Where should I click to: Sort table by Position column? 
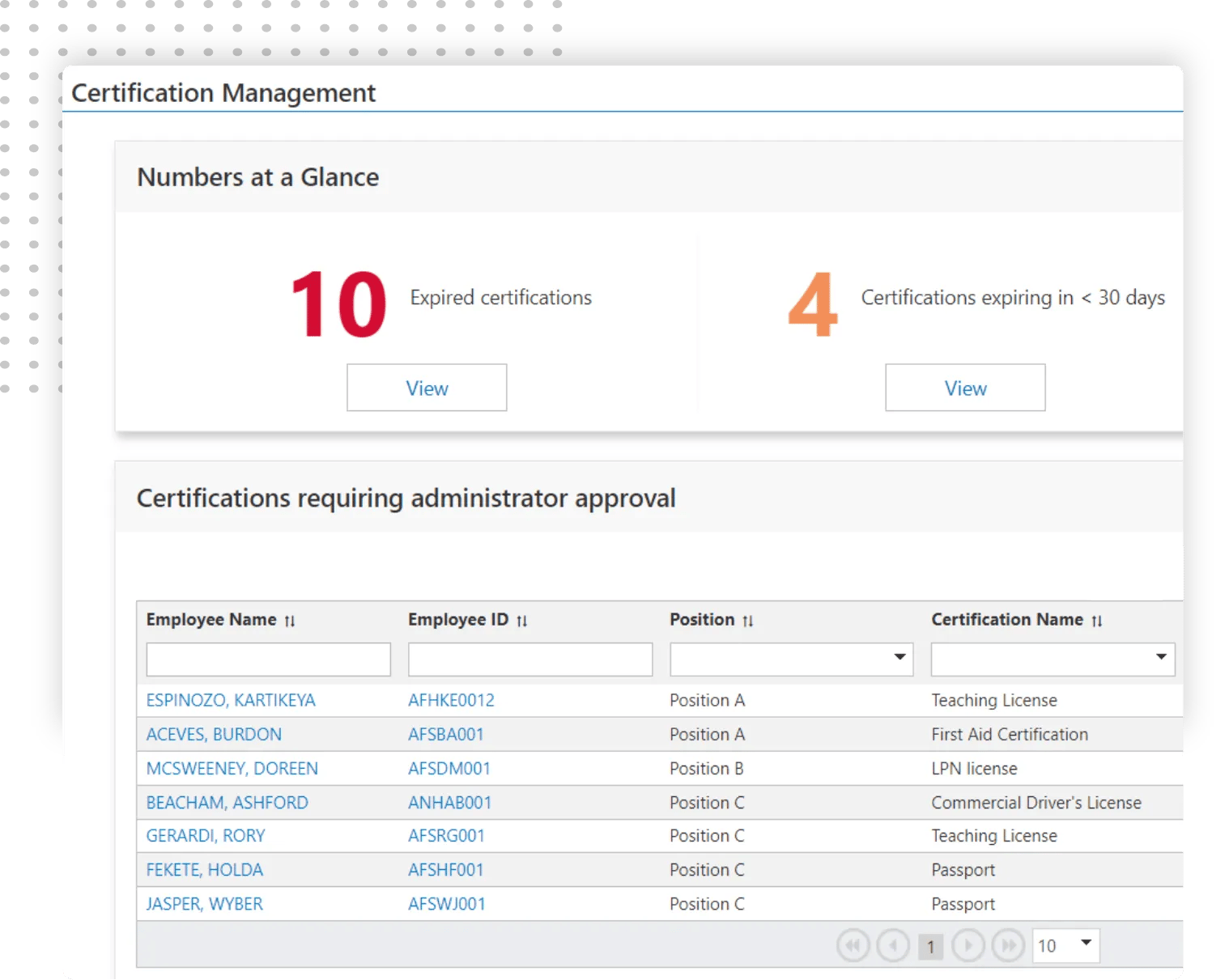click(x=747, y=621)
